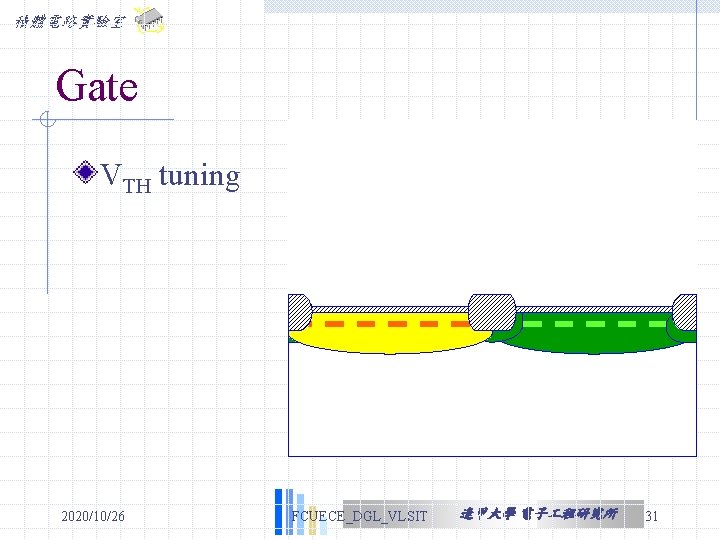Image resolution: width=720 pixels, height=540 pixels.
Task: Click the blue bar graphic in footer
Action: [x=301, y=512]
